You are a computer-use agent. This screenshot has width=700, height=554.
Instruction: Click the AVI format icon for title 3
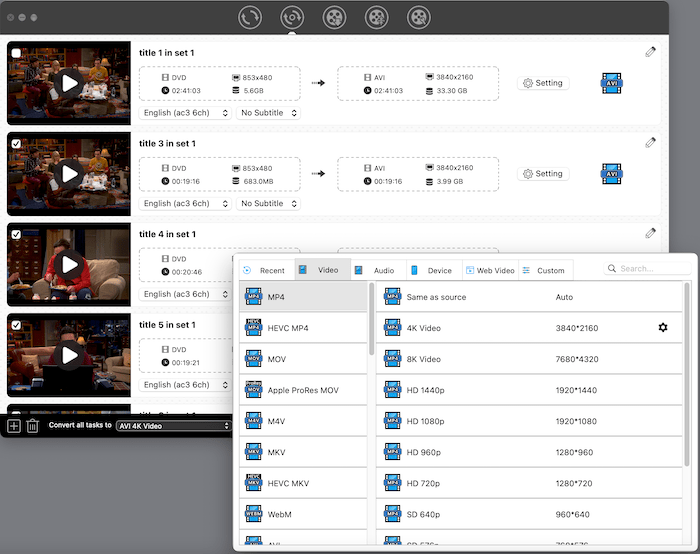point(612,174)
